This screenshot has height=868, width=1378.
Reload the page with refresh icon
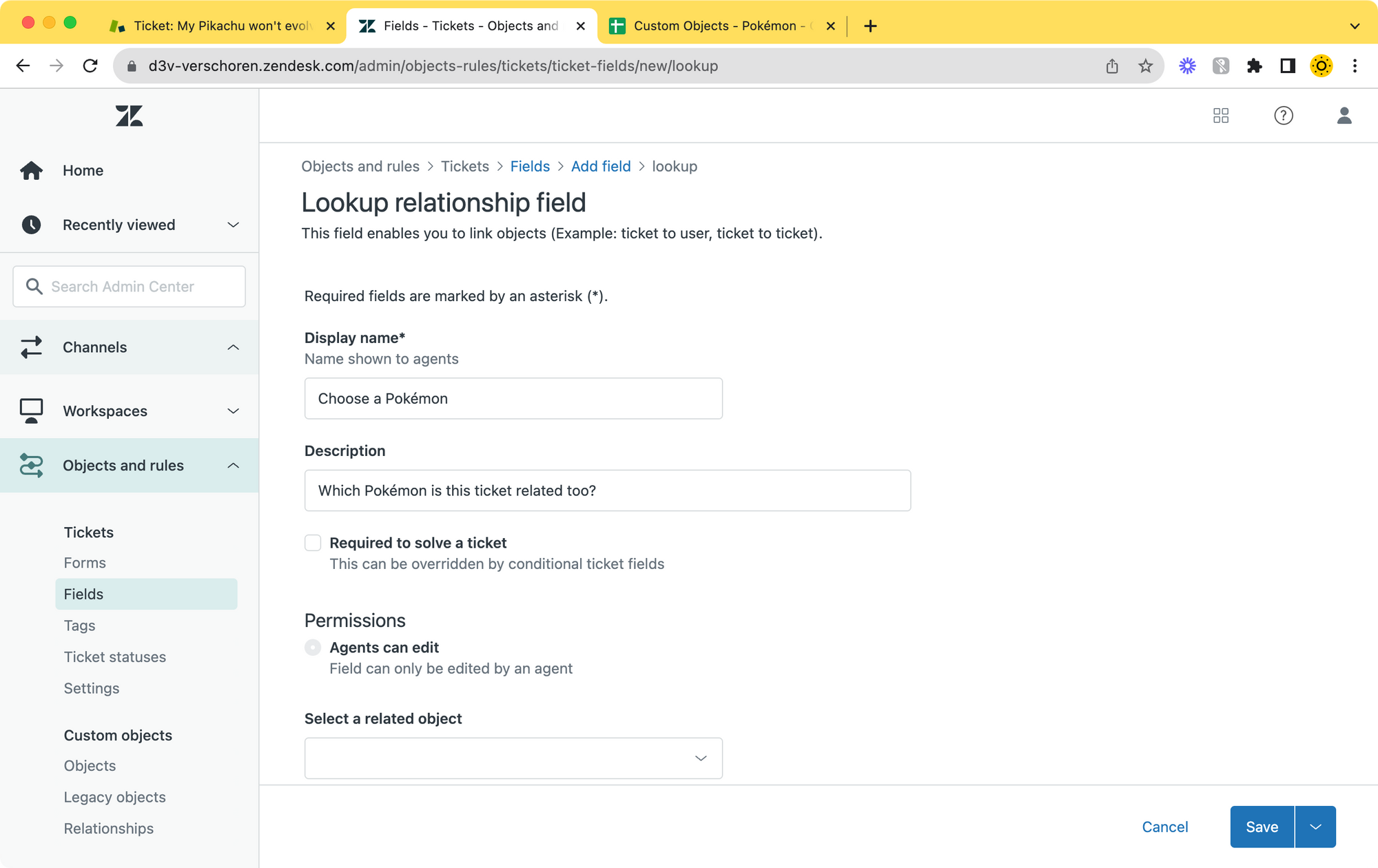[90, 66]
